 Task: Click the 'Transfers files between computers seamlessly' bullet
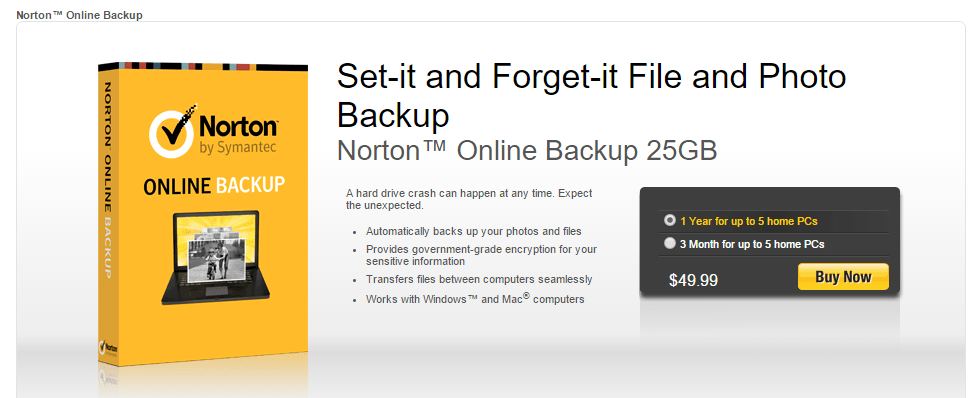[479, 280]
